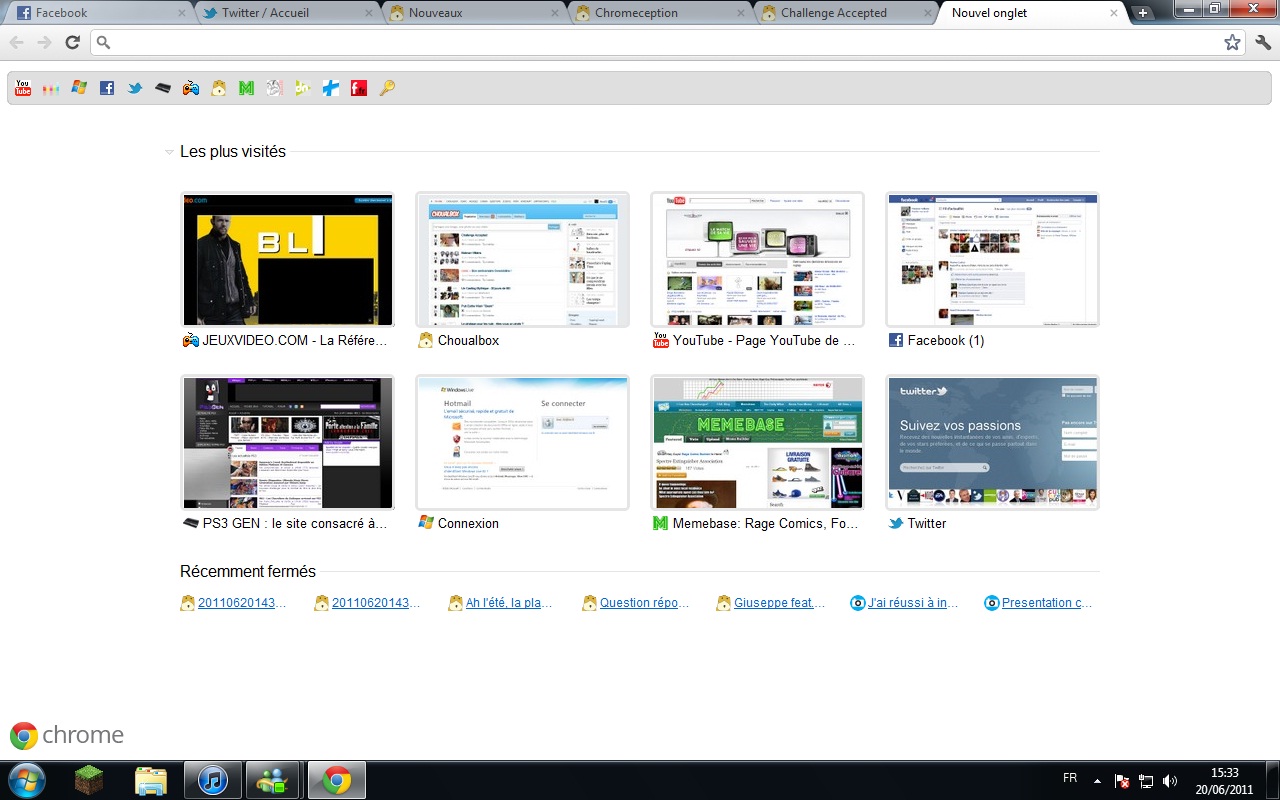This screenshot has height=800, width=1280.
Task: Reload the page with the refresh button
Action: 72,42
